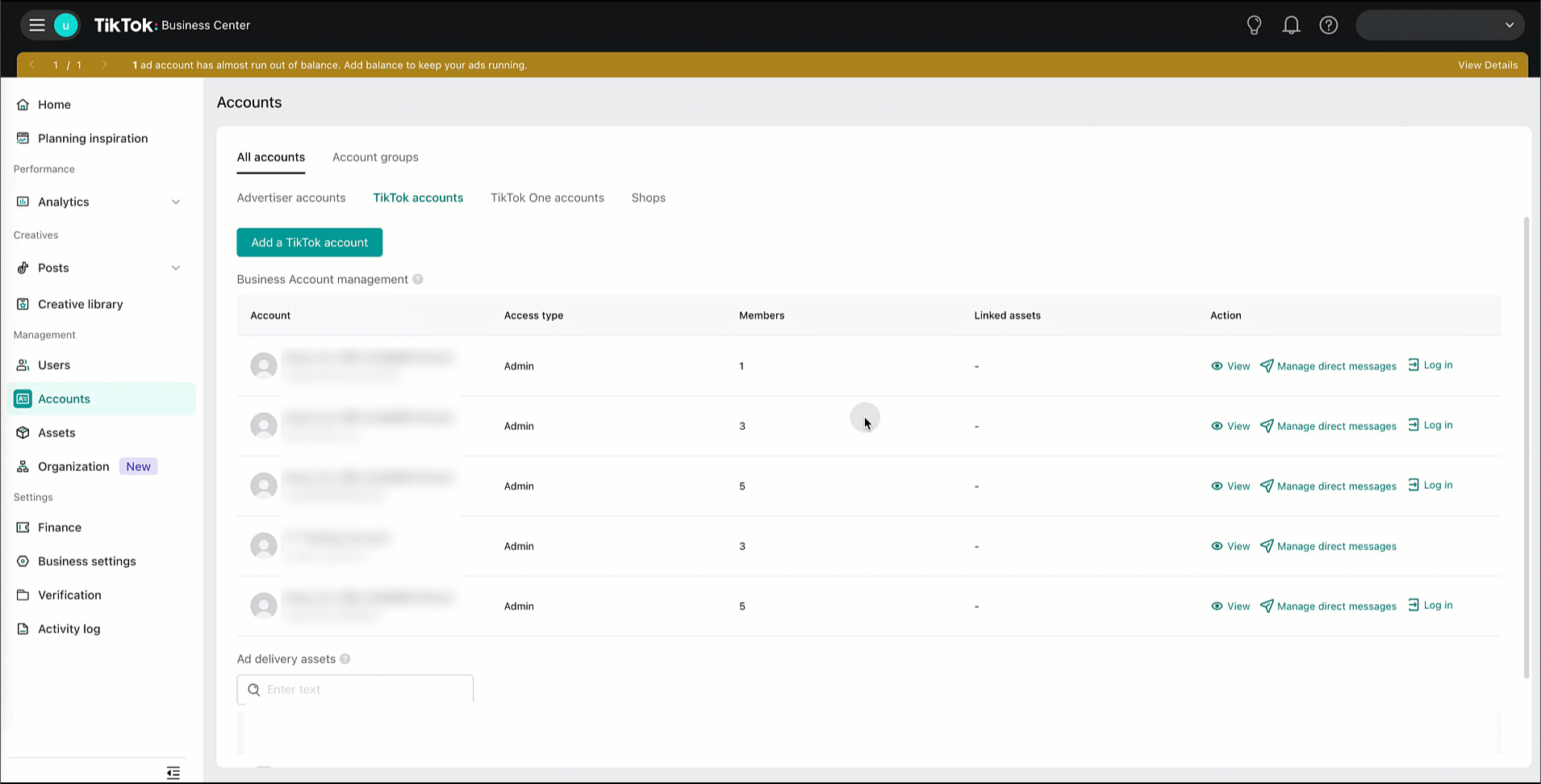Select TikTok accounts sub-tab
Viewport: 1541px width, 784px height.
coord(418,198)
